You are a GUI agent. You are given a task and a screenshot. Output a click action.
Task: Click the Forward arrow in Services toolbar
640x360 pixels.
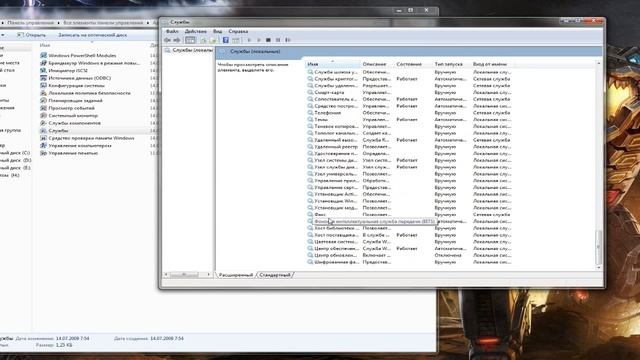(177, 40)
